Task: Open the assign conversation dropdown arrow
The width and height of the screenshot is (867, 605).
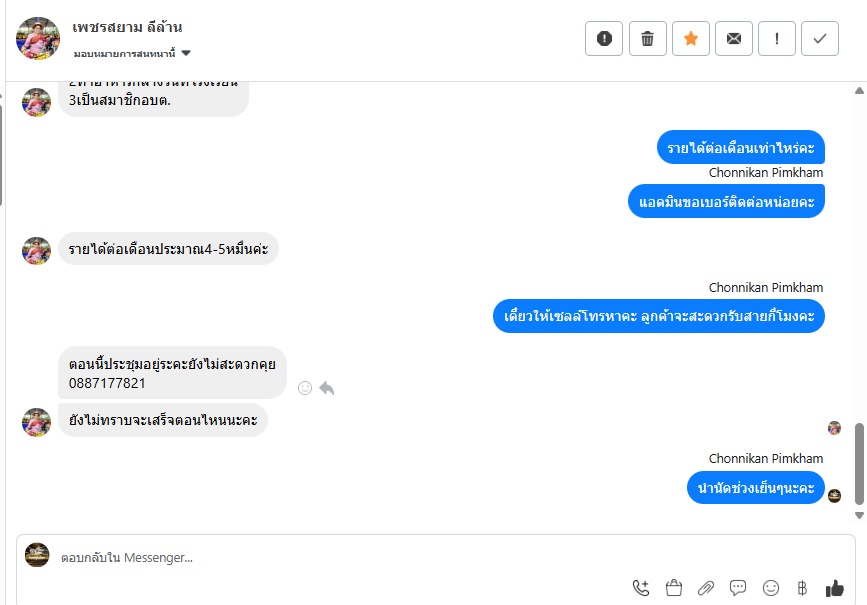Action: point(186,53)
